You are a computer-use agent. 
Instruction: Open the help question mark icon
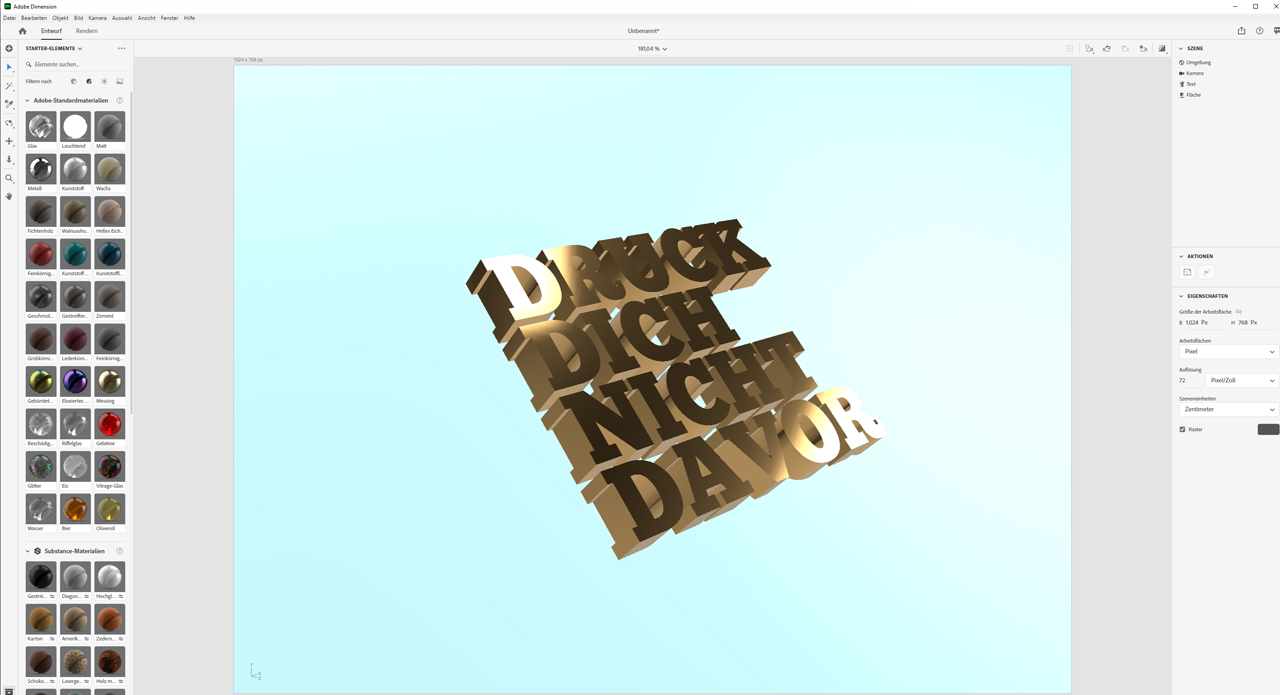[x=1260, y=31]
